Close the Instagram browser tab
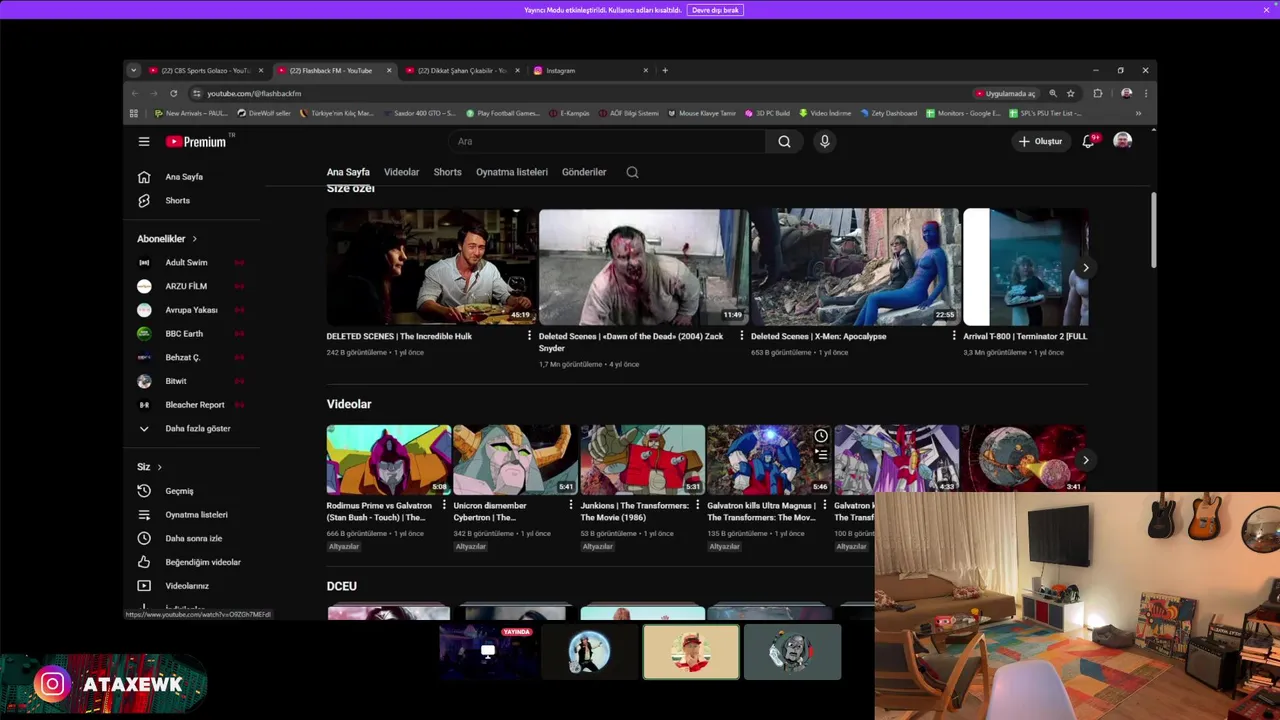Image resolution: width=1280 pixels, height=720 pixels. pos(645,70)
